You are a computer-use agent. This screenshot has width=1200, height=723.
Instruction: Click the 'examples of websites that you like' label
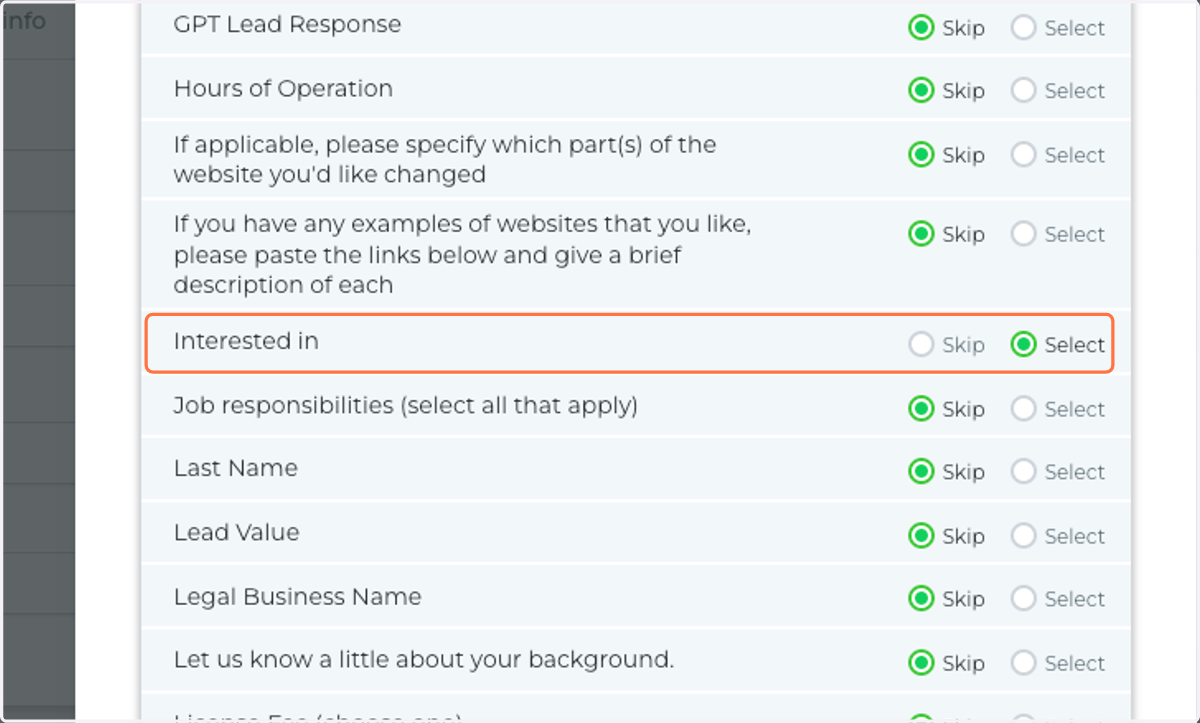pos(462,255)
